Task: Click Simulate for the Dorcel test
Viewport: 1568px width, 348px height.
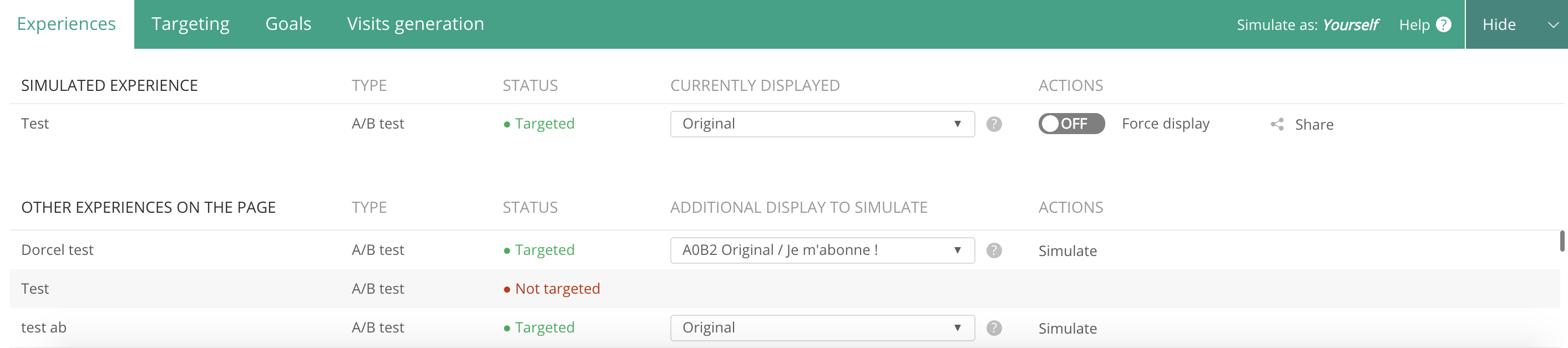Action: pyautogui.click(x=1067, y=250)
